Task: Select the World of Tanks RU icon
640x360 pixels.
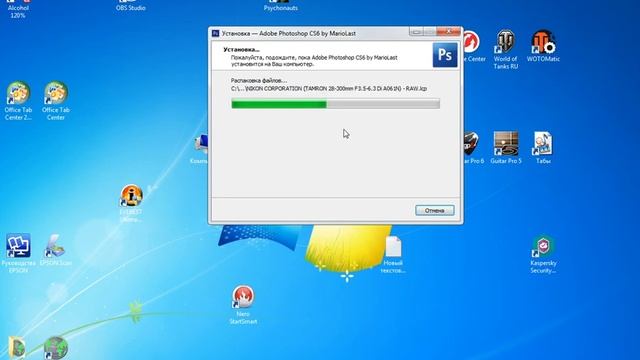Action: click(x=505, y=49)
